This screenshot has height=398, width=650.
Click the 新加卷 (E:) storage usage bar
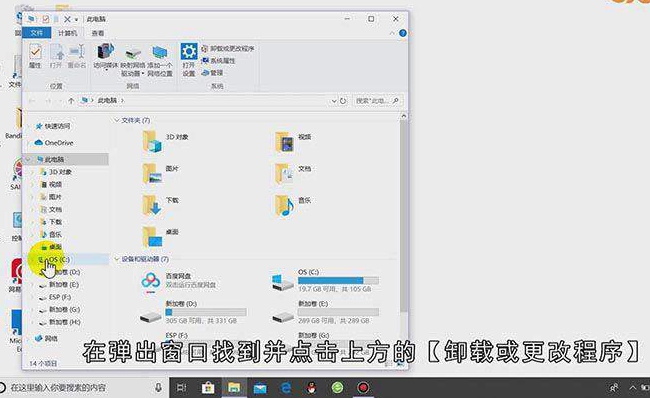pos(338,312)
